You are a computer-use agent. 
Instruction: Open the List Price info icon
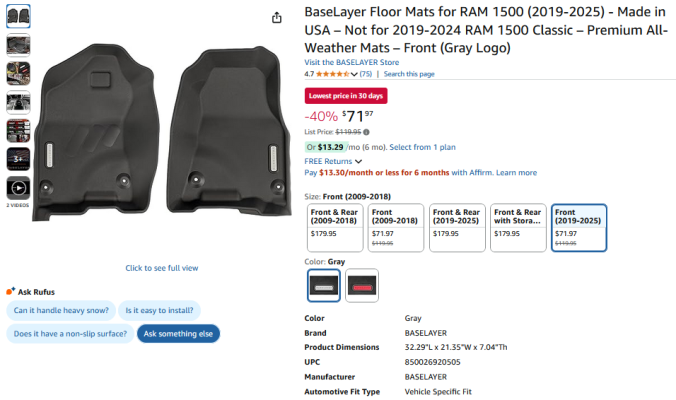pos(366,132)
